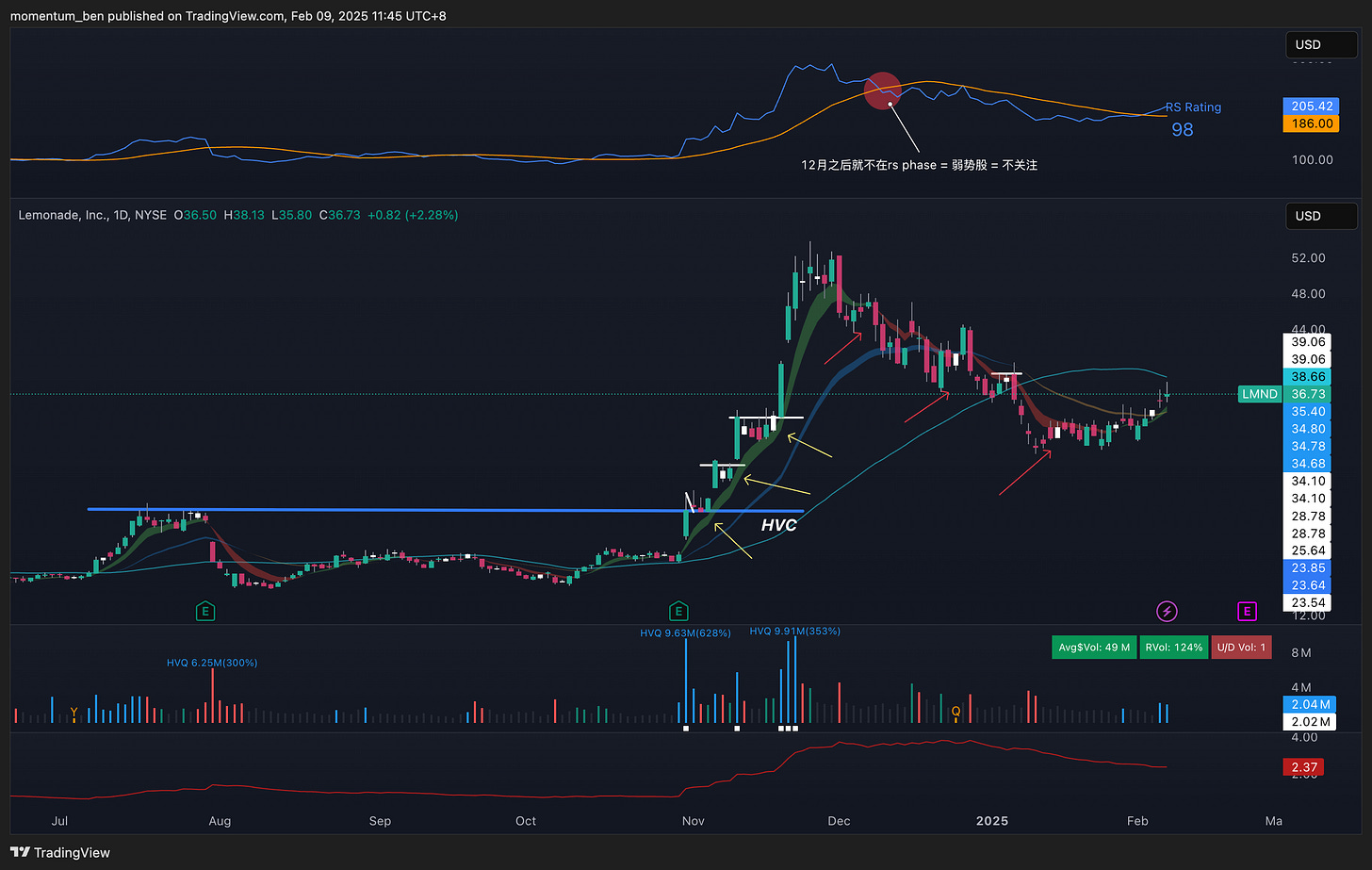The height and width of the screenshot is (870, 1372).
Task: Click the low value L35.80
Action: click(292, 215)
